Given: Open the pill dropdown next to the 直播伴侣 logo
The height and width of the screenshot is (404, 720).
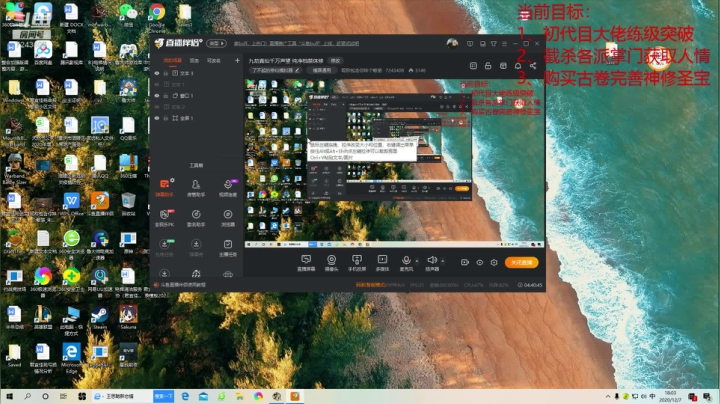Looking at the screenshot, I should 216,43.
